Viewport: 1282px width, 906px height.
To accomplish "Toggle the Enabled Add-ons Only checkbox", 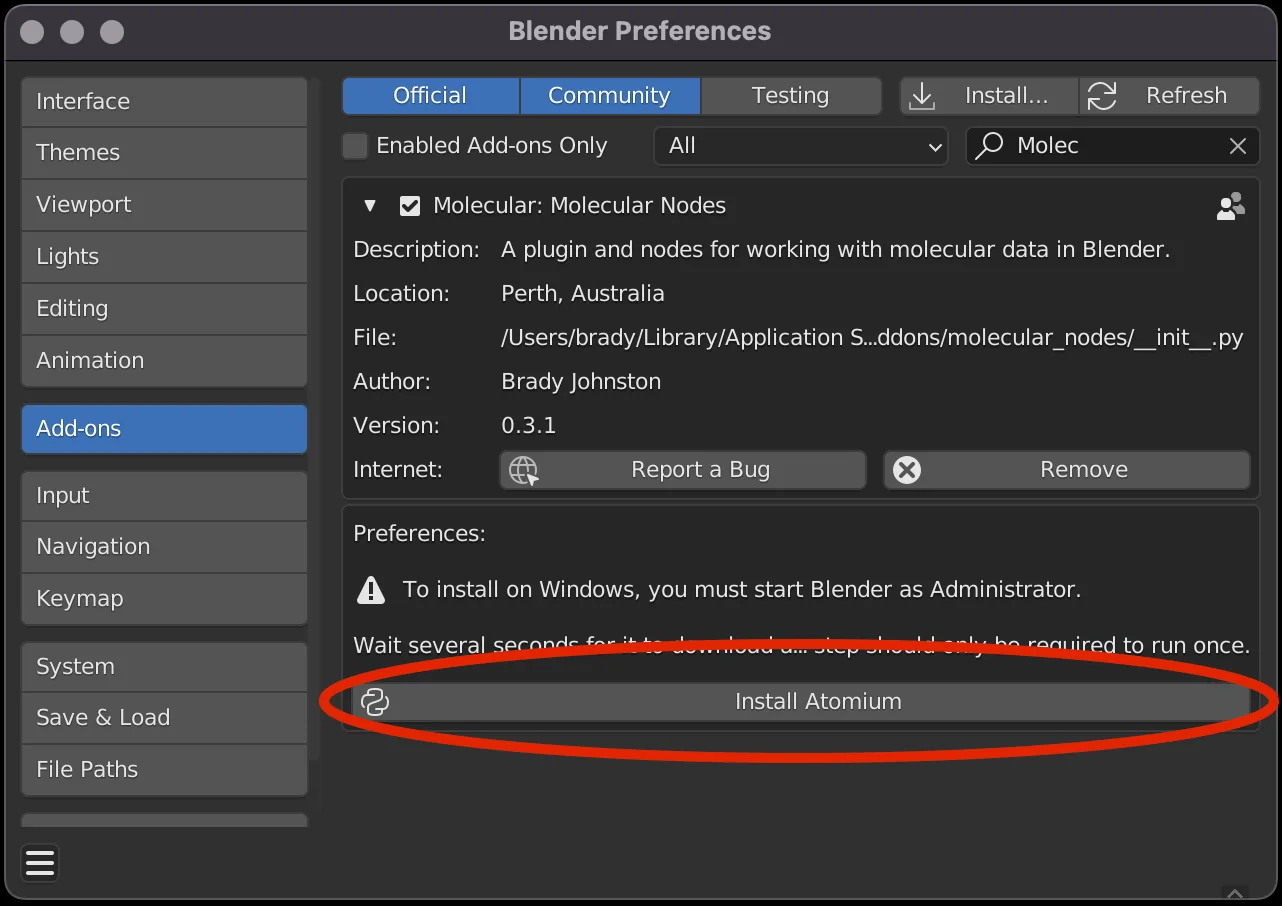I will click(355, 146).
